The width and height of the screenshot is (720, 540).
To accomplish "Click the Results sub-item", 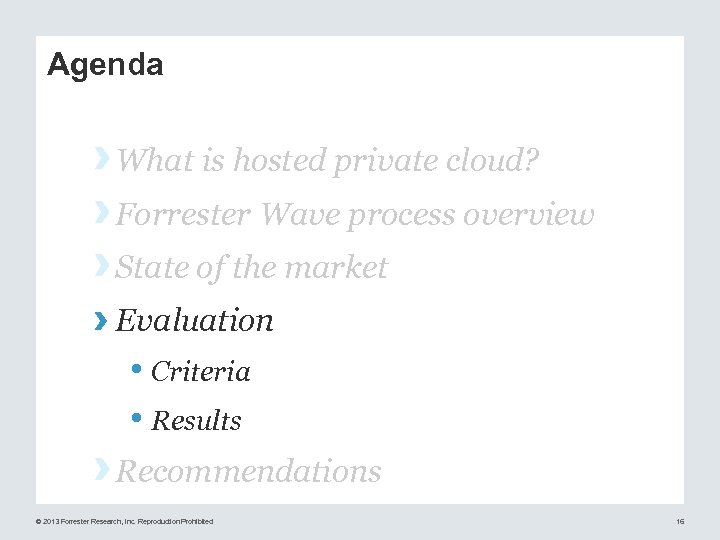I will pyautogui.click(x=196, y=421).
